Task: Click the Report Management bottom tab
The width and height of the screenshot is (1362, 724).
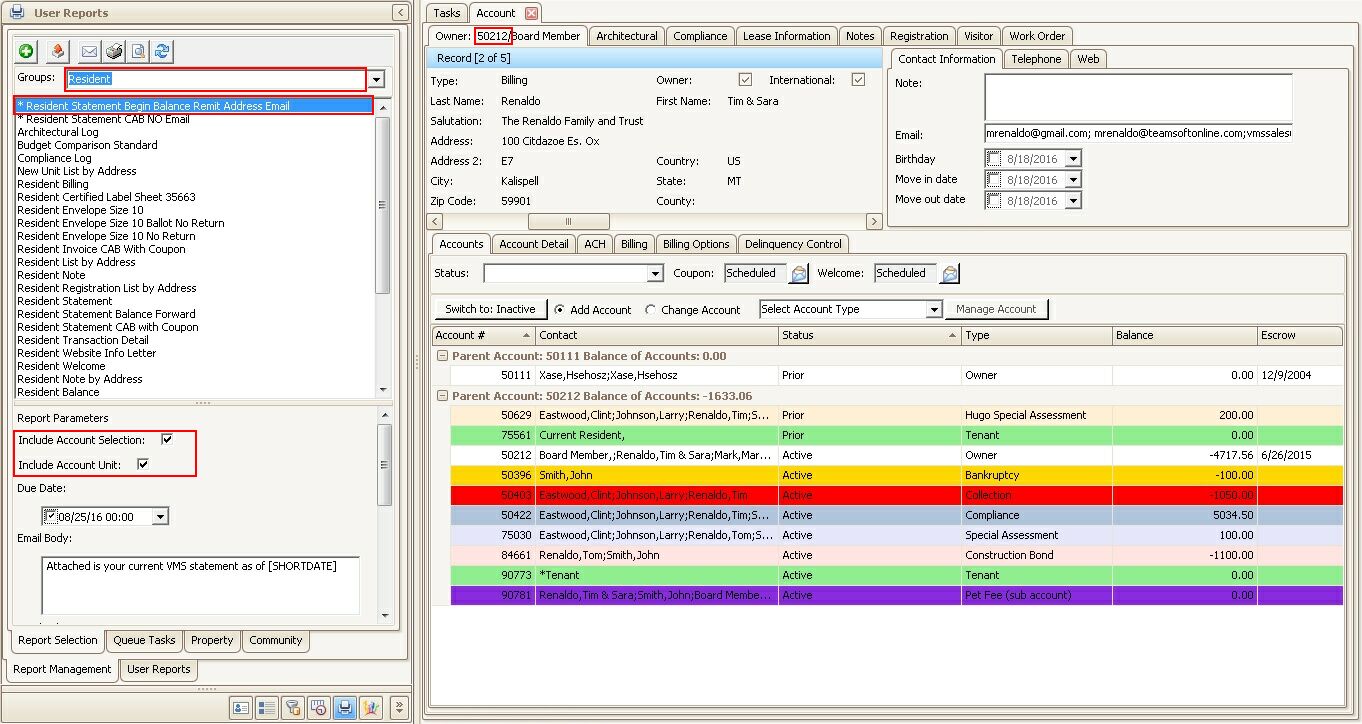Action: point(62,669)
